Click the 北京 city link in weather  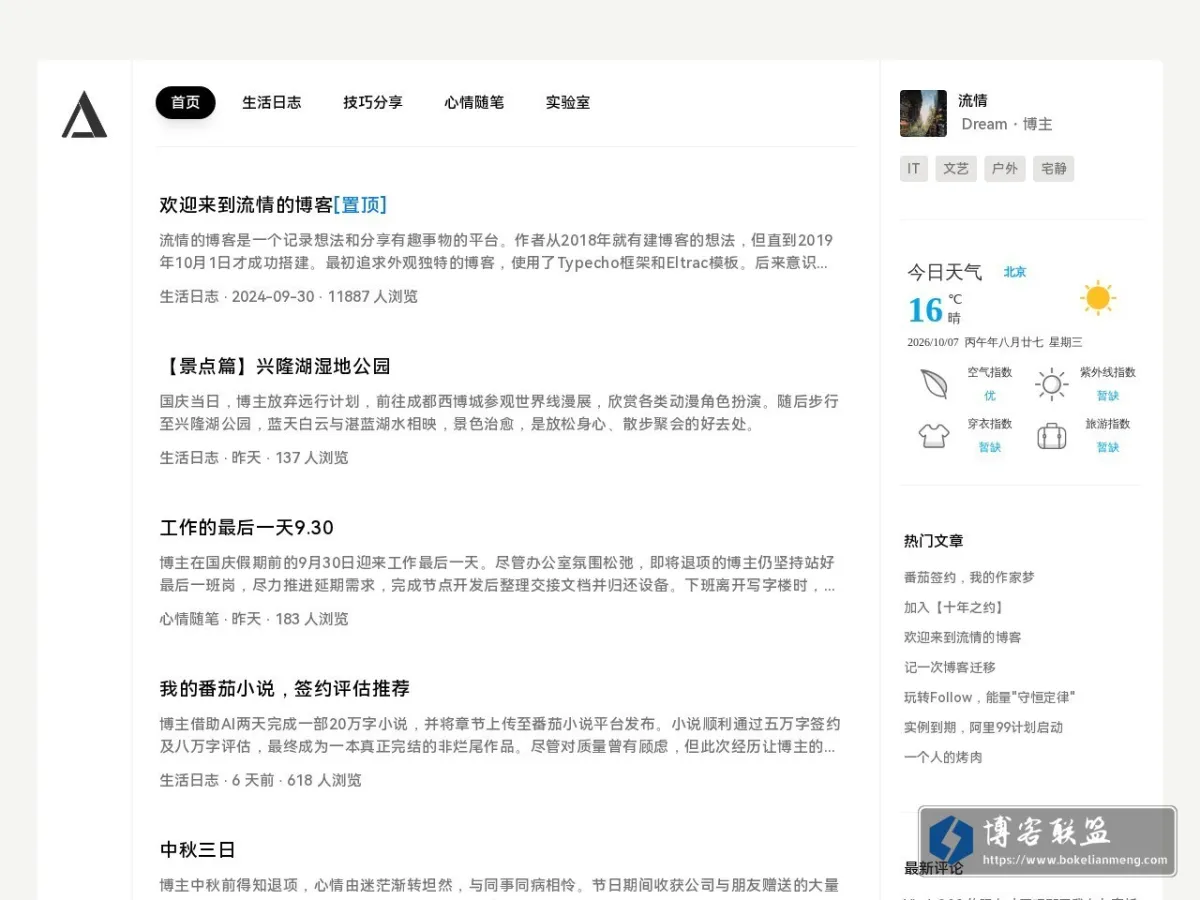[x=1015, y=272]
